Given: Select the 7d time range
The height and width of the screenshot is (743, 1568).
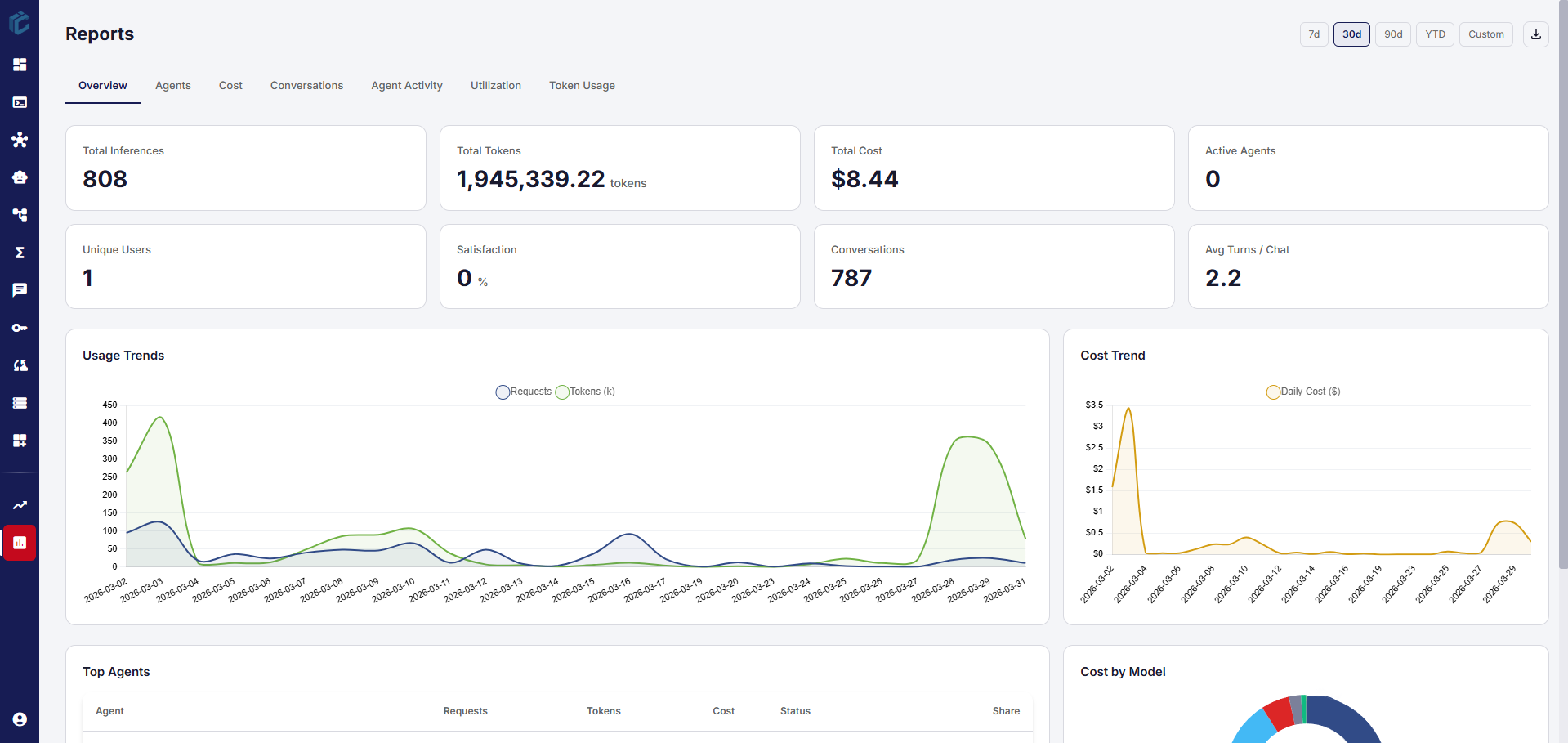Looking at the screenshot, I should click(x=1314, y=34).
